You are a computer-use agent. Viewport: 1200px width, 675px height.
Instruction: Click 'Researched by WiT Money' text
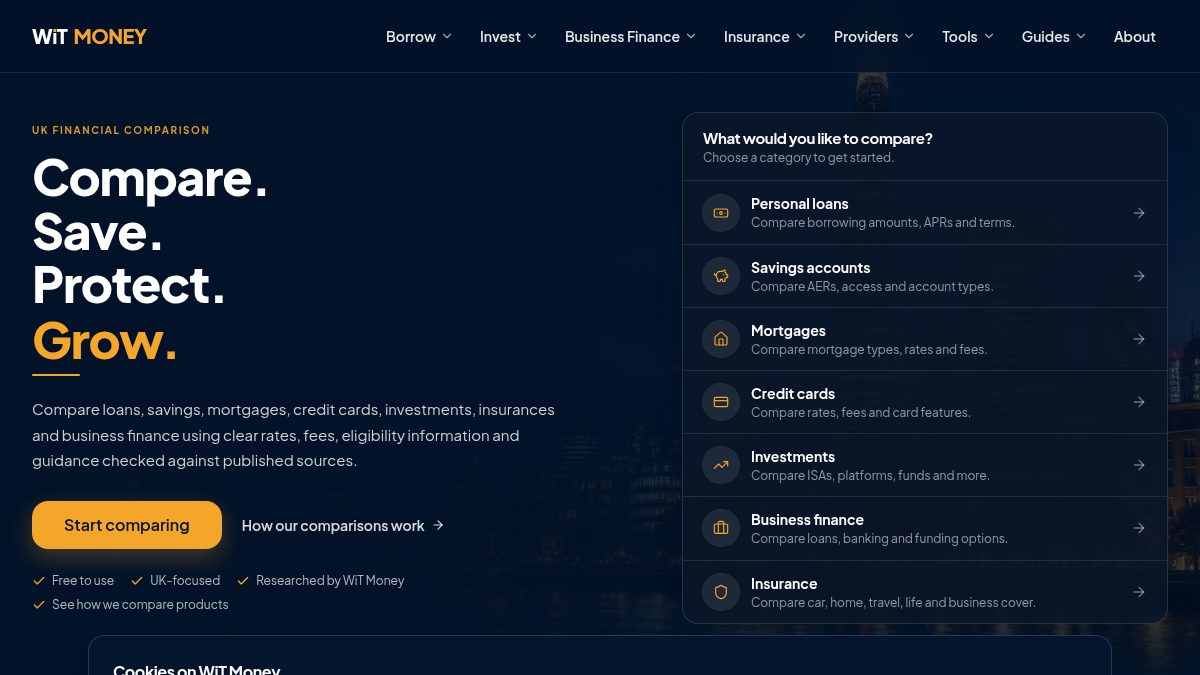(x=330, y=581)
